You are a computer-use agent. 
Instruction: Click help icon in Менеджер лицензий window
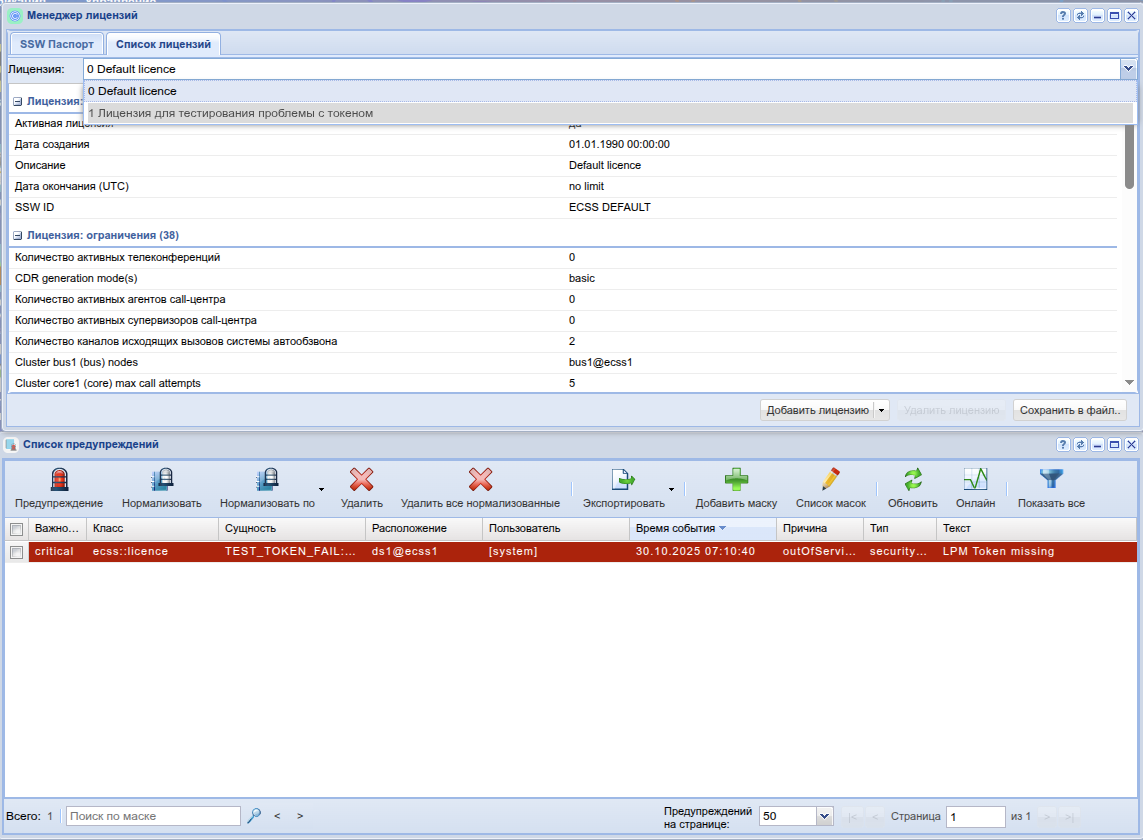pos(1063,15)
